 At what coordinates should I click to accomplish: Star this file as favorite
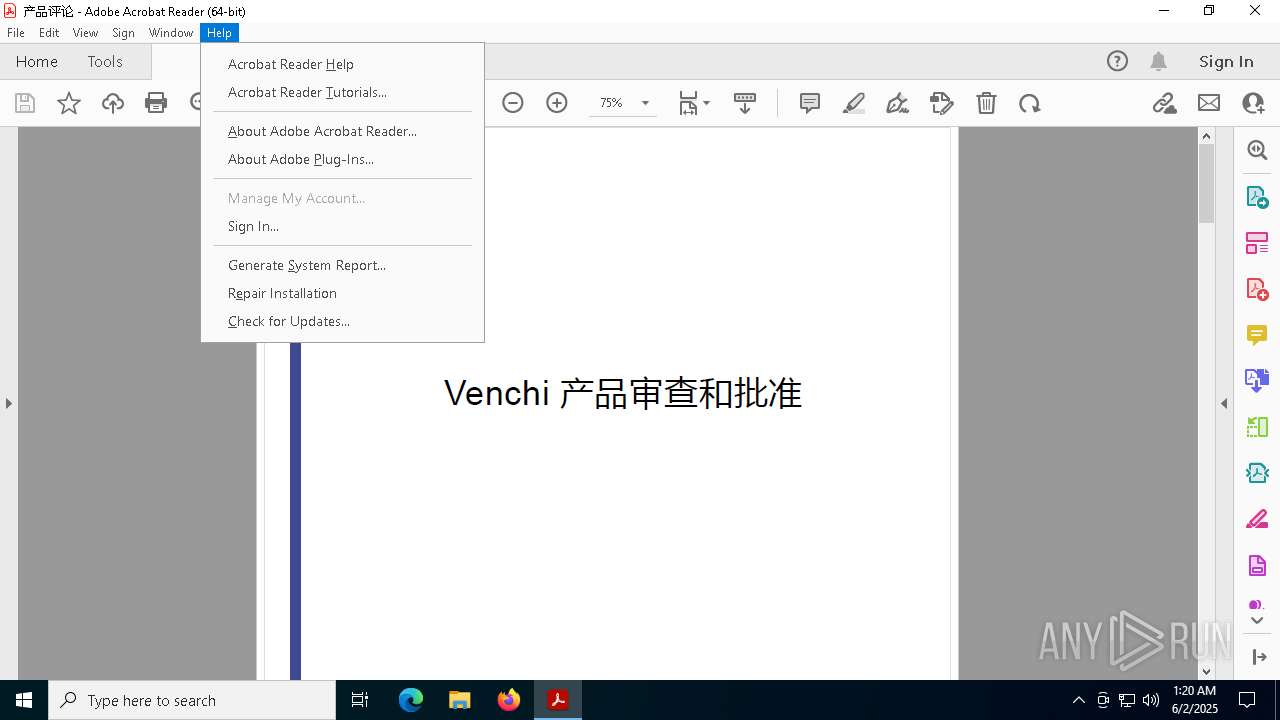point(69,103)
